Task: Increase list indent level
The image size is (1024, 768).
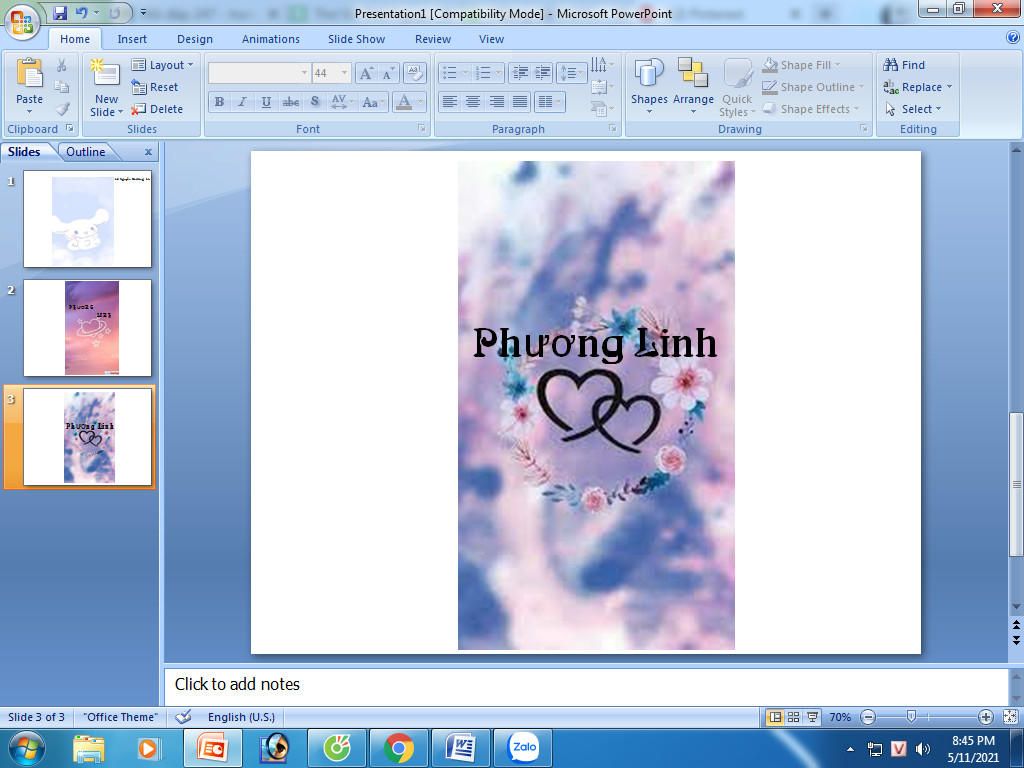Action: (x=543, y=72)
